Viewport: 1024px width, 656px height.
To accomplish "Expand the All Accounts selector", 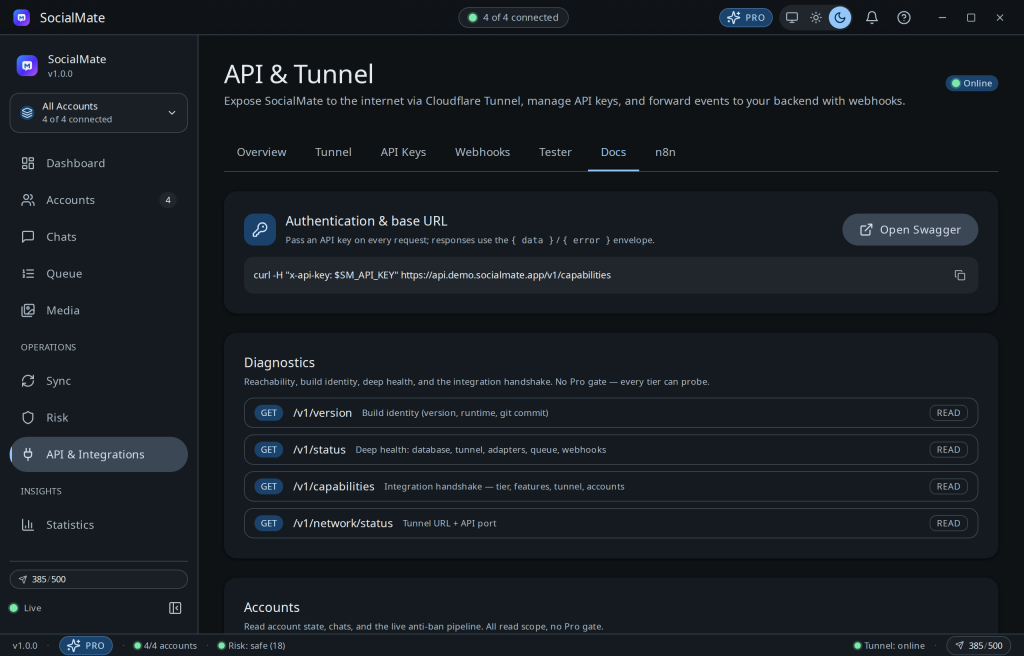I will tap(99, 112).
